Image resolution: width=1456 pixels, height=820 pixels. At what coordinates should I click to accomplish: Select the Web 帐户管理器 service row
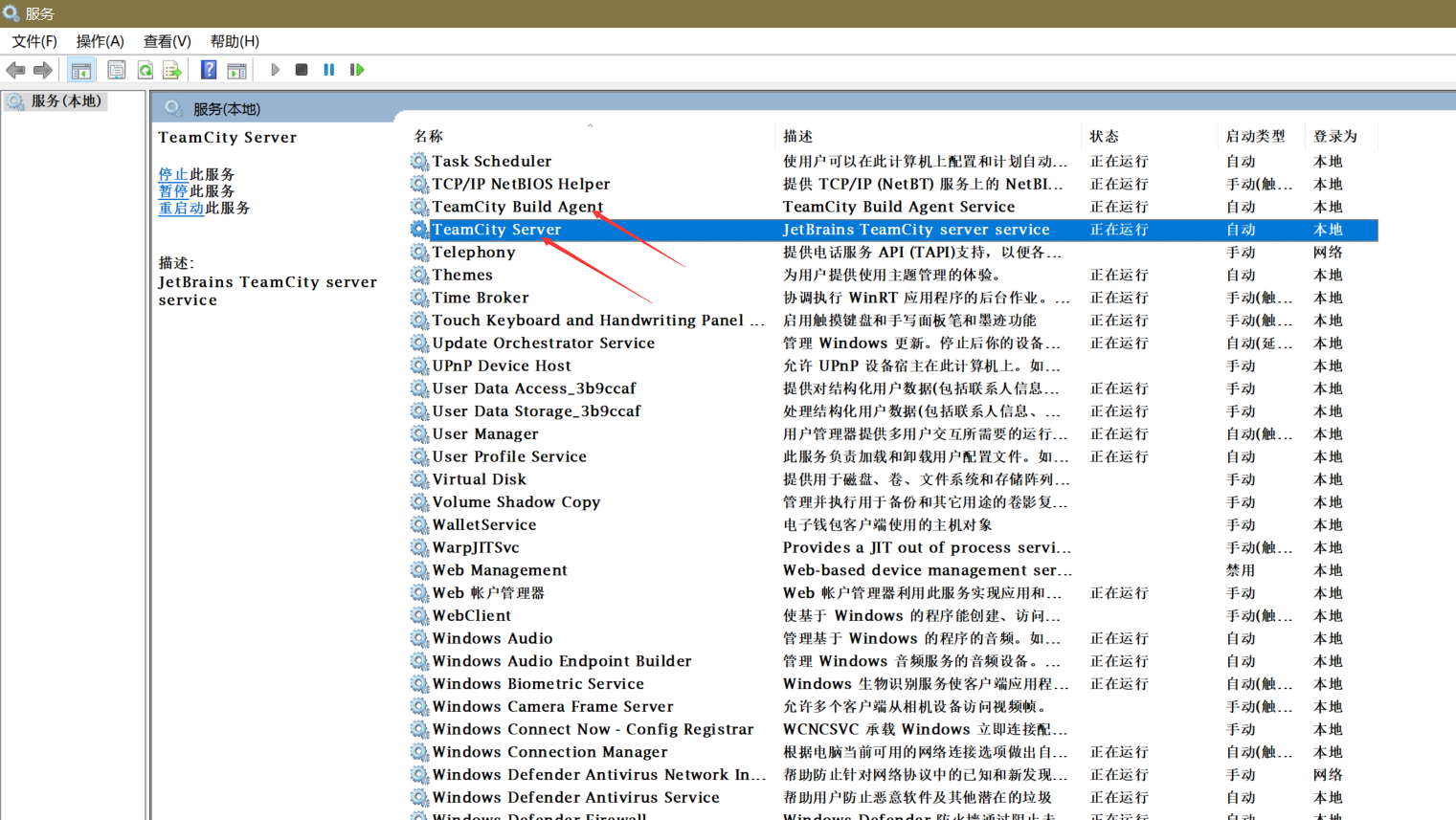coord(893,593)
